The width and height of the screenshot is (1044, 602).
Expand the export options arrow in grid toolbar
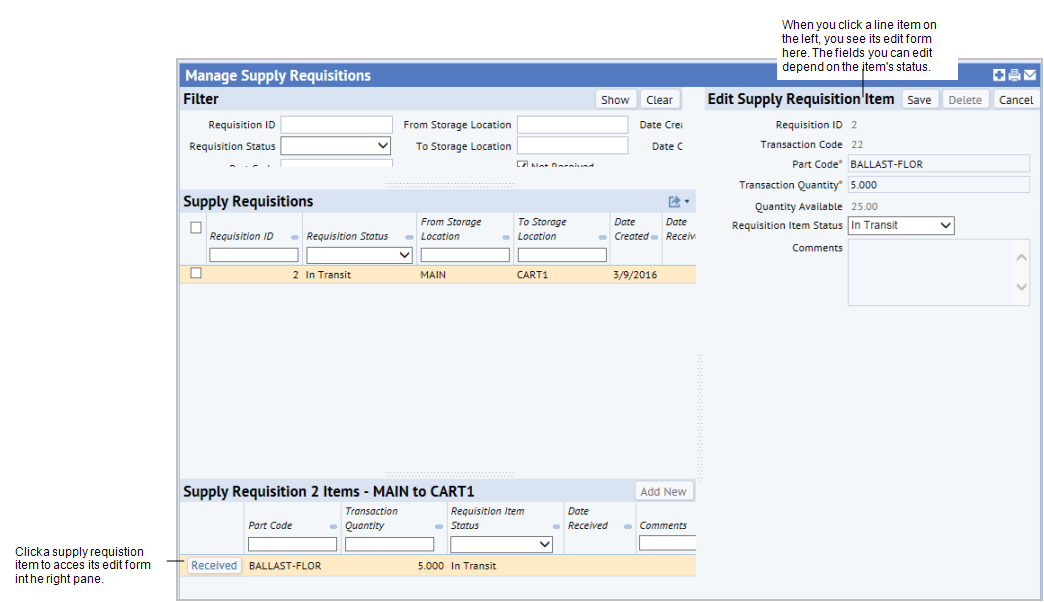687,201
